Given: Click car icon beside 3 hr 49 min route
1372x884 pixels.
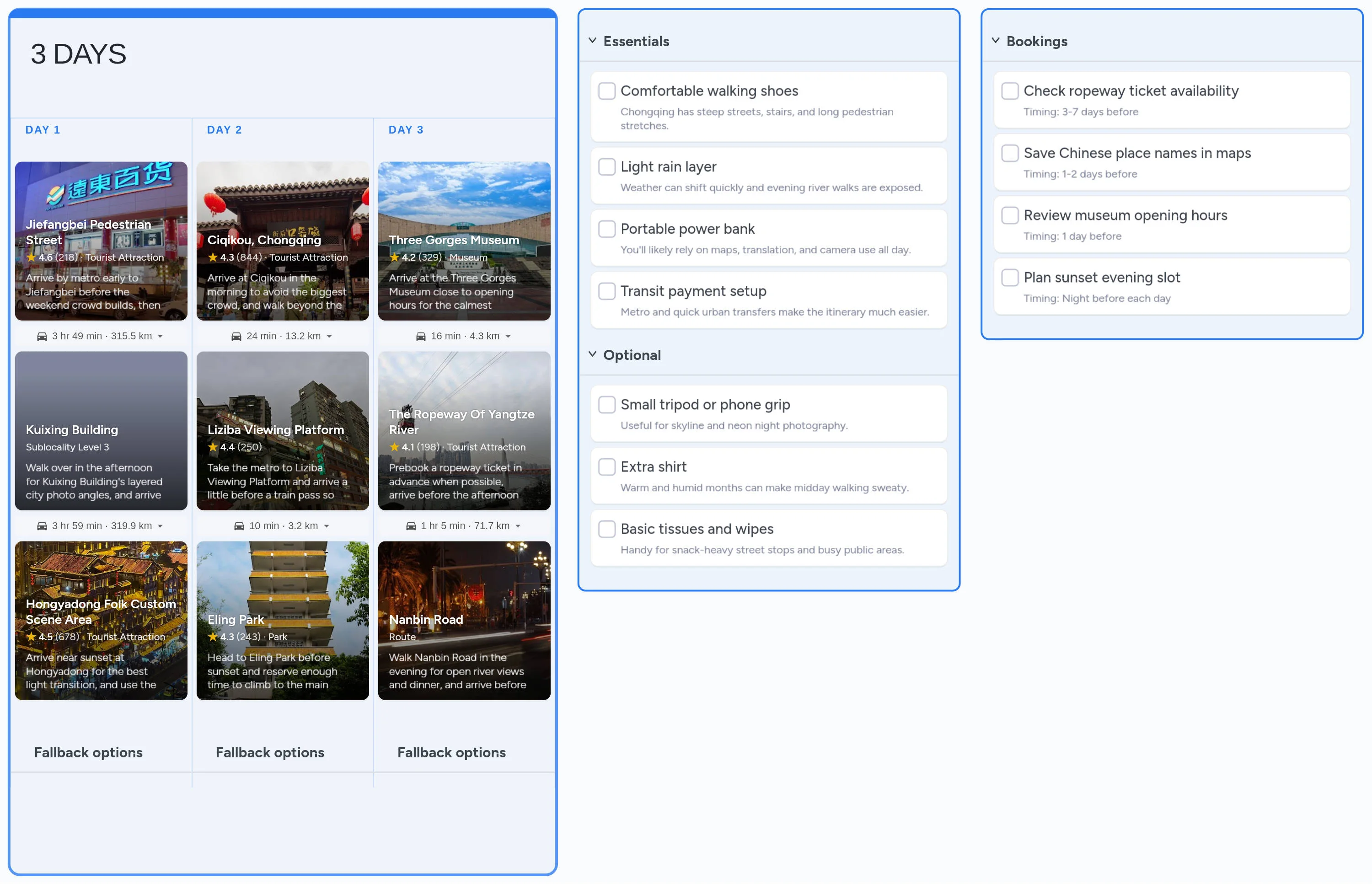Looking at the screenshot, I should tap(42, 337).
